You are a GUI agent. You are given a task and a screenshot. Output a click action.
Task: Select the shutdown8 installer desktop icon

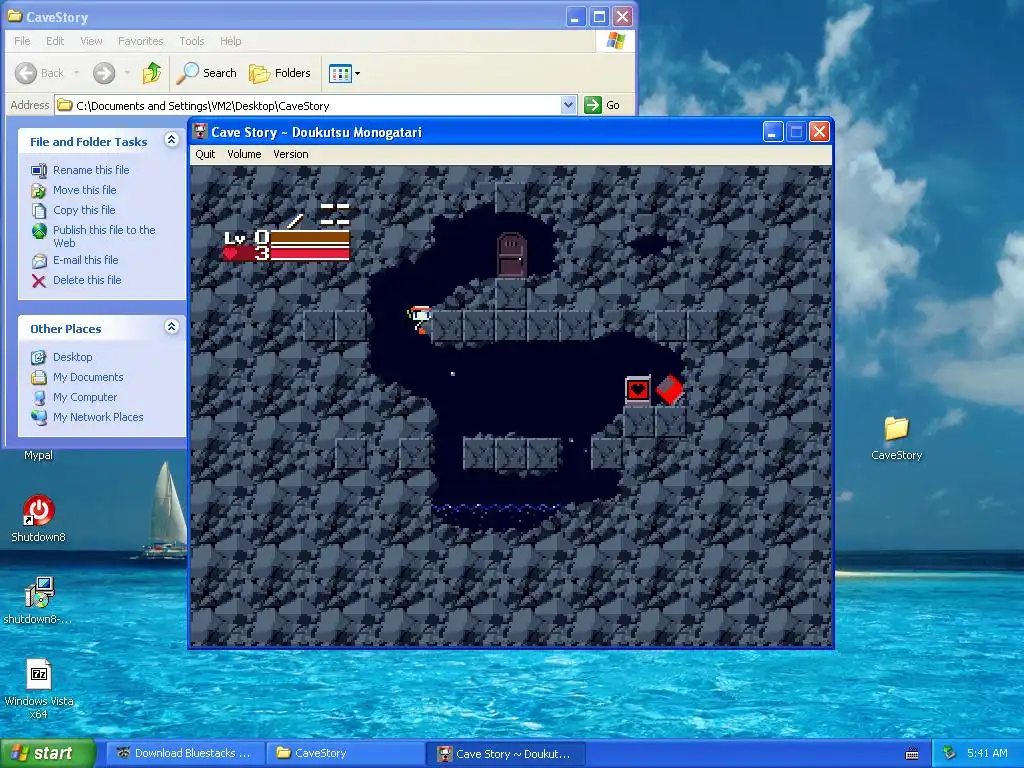coord(39,601)
